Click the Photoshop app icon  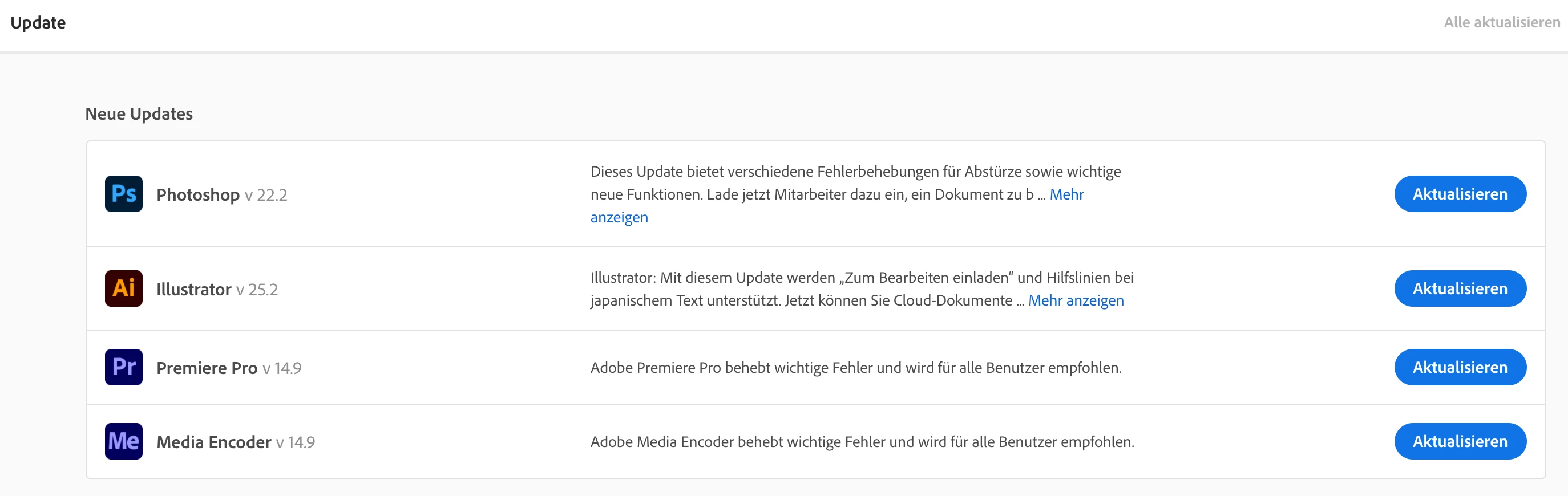coord(124,194)
